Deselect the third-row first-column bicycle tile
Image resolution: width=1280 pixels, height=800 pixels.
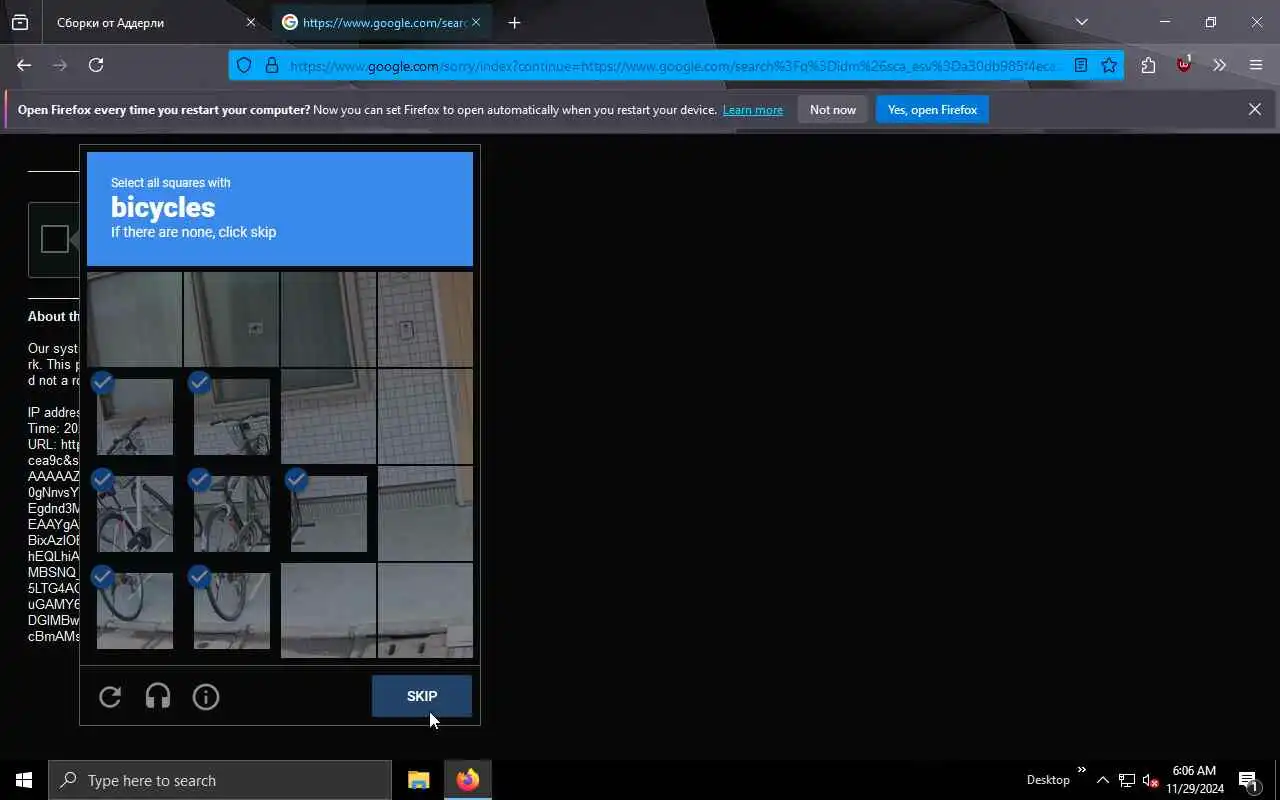(135, 513)
